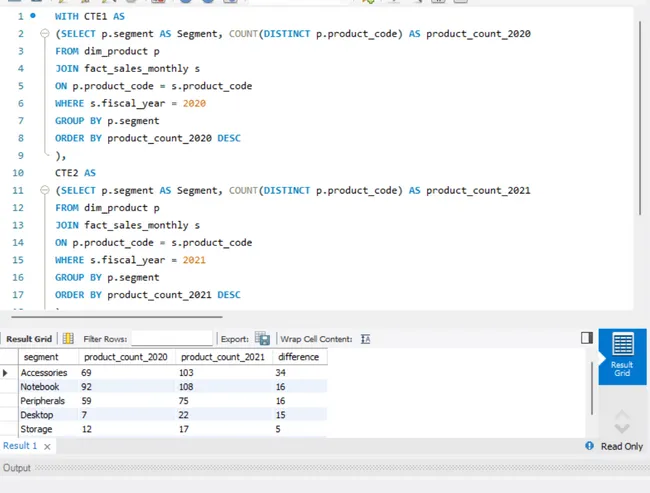This screenshot has width=650, height=493.
Task: Click the 2020 value on line 6
Action: (194, 103)
